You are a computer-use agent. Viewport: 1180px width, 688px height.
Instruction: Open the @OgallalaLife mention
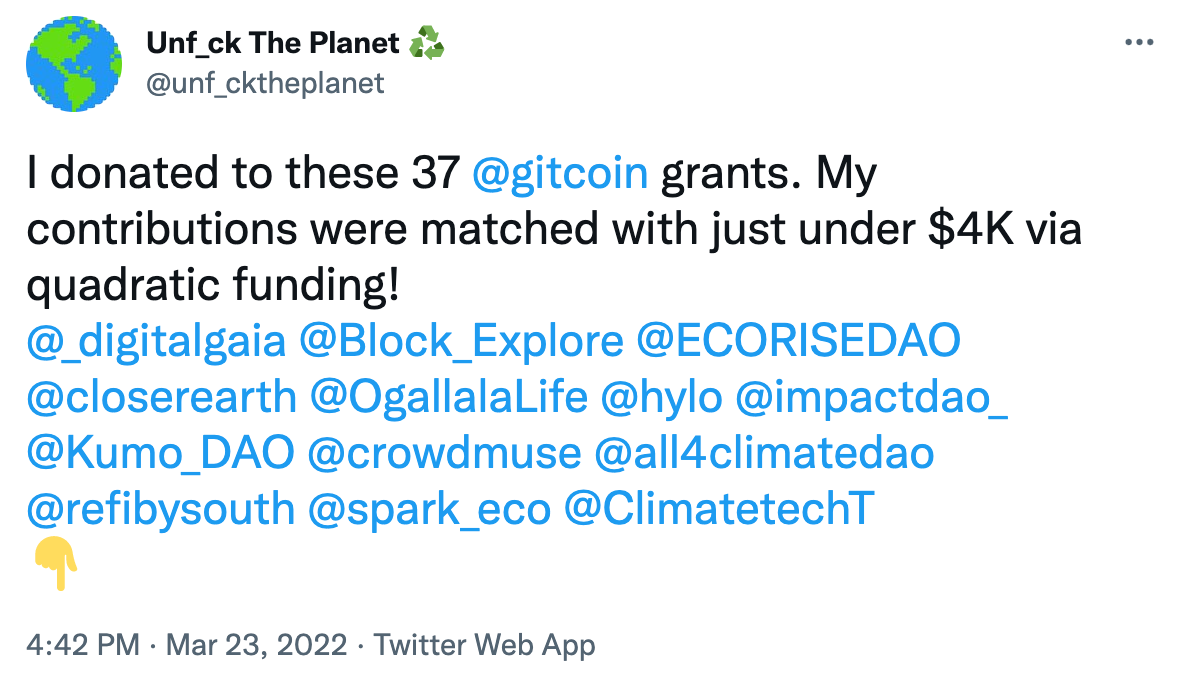[x=449, y=398]
